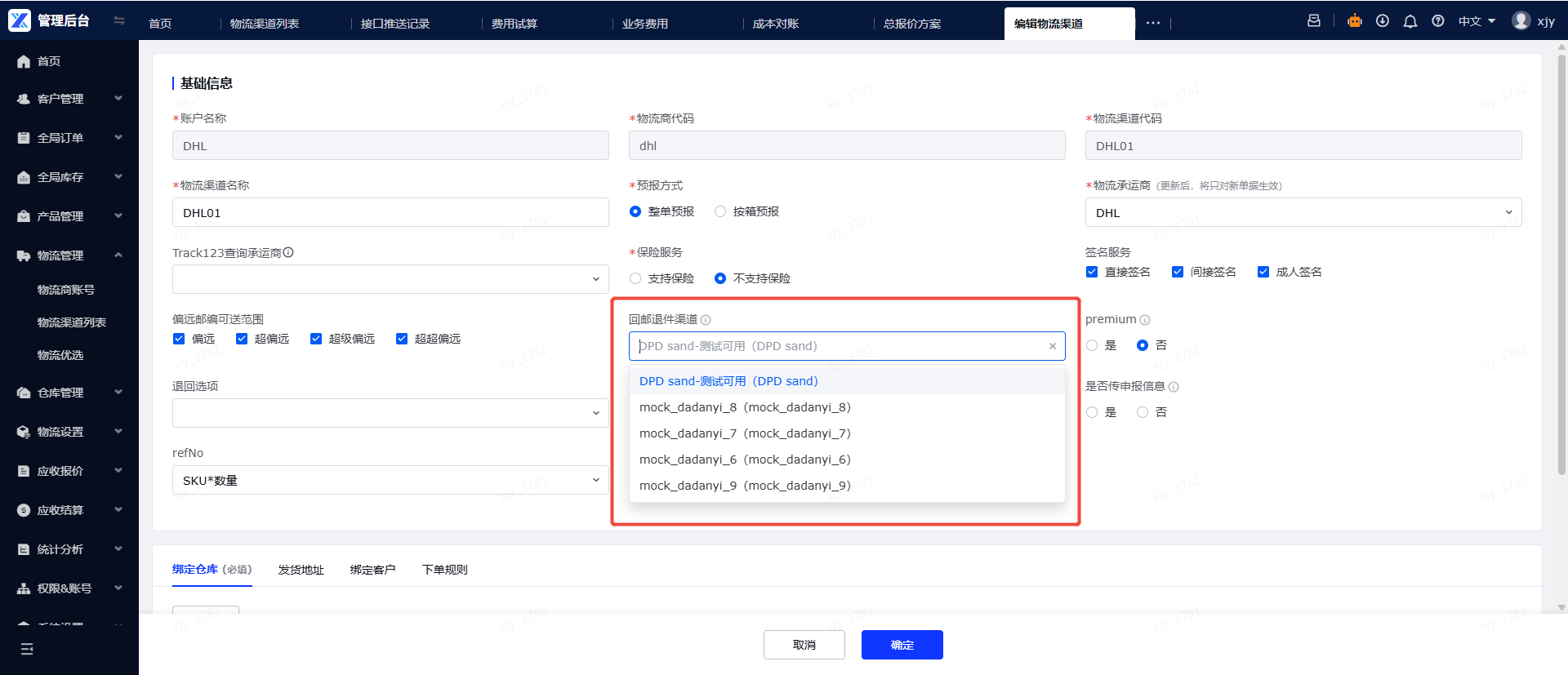1568x675 pixels.
Task: Expand 物流设置 in the sidebar
Action: click(69, 432)
